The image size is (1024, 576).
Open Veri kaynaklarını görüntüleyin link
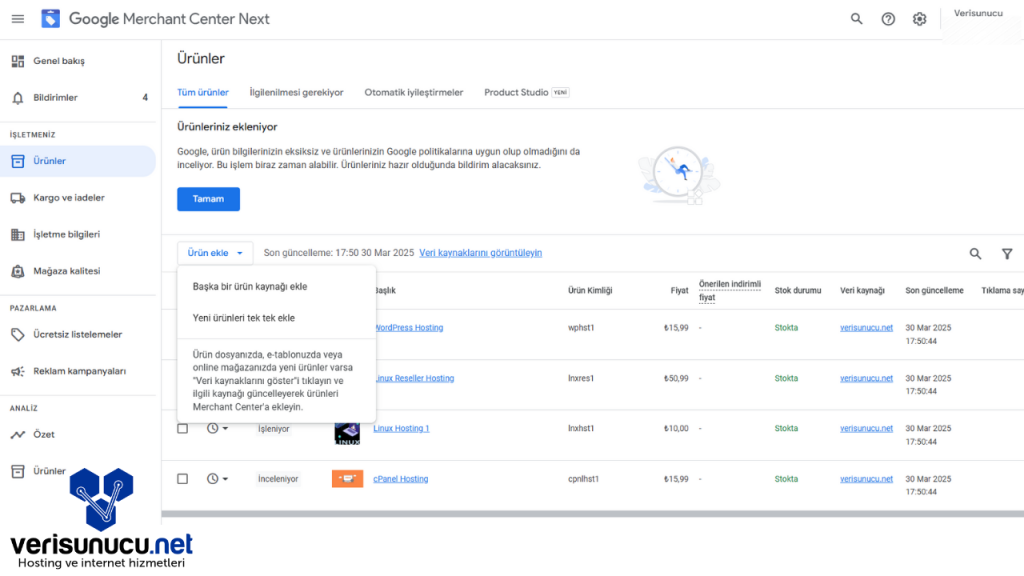point(481,253)
